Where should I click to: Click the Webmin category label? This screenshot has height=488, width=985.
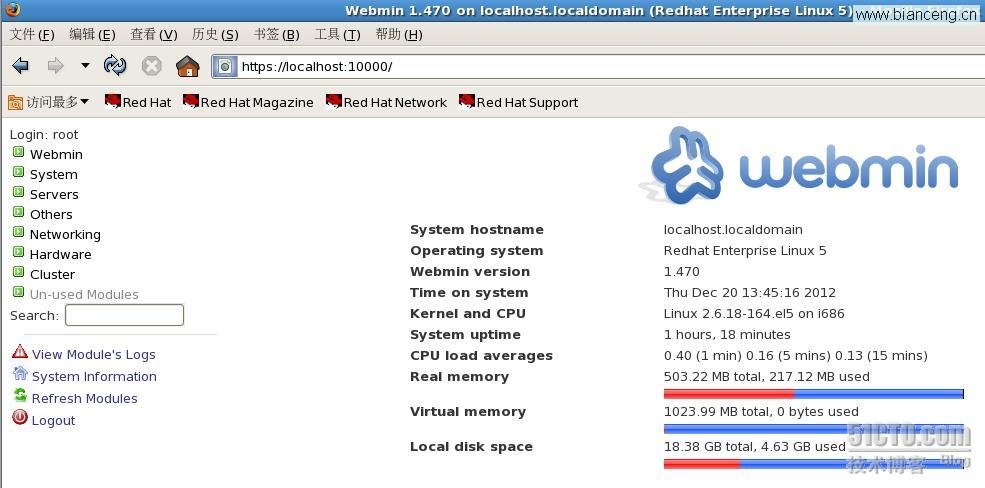point(57,155)
